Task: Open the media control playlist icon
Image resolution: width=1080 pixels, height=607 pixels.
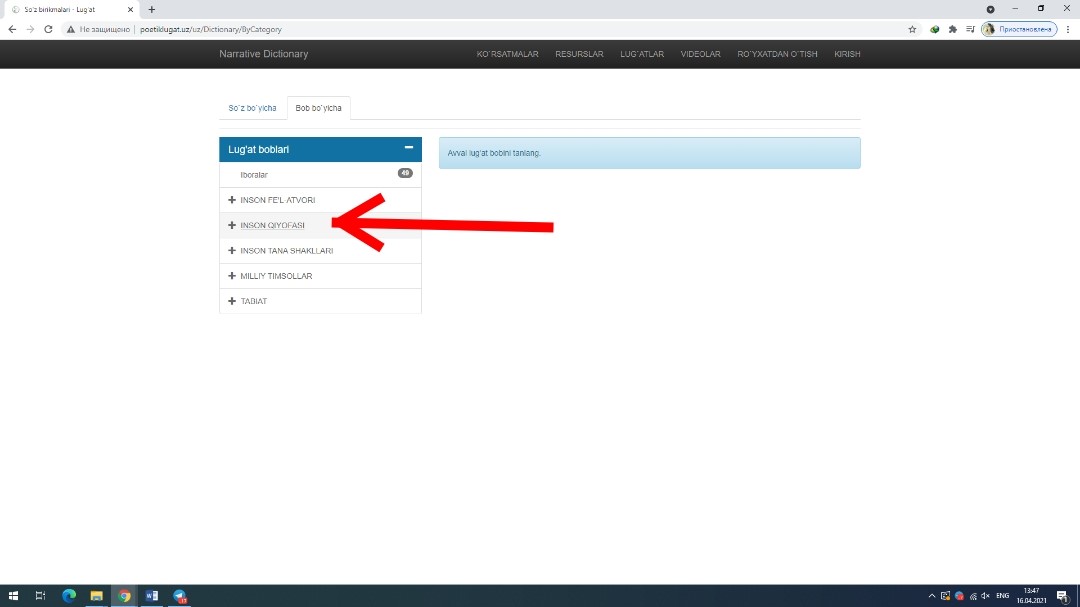Action: [x=969, y=29]
